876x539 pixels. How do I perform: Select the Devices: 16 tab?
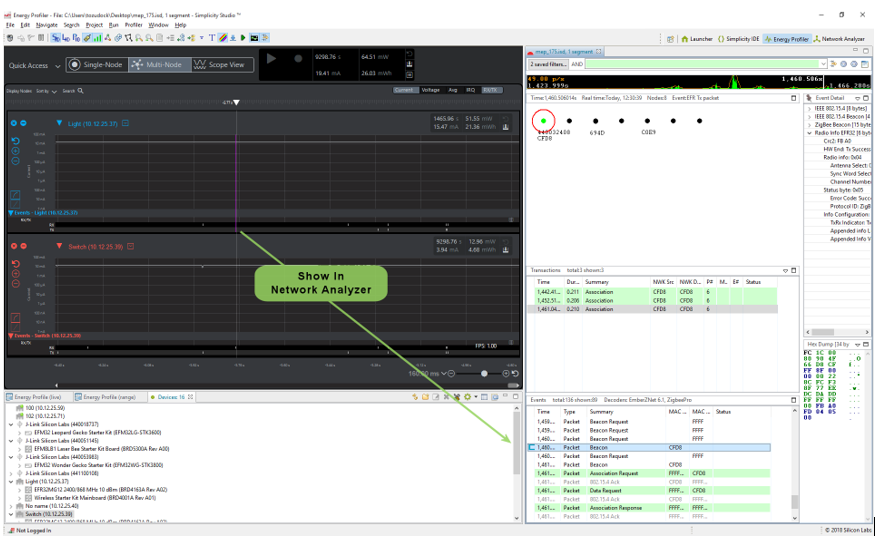pos(170,397)
